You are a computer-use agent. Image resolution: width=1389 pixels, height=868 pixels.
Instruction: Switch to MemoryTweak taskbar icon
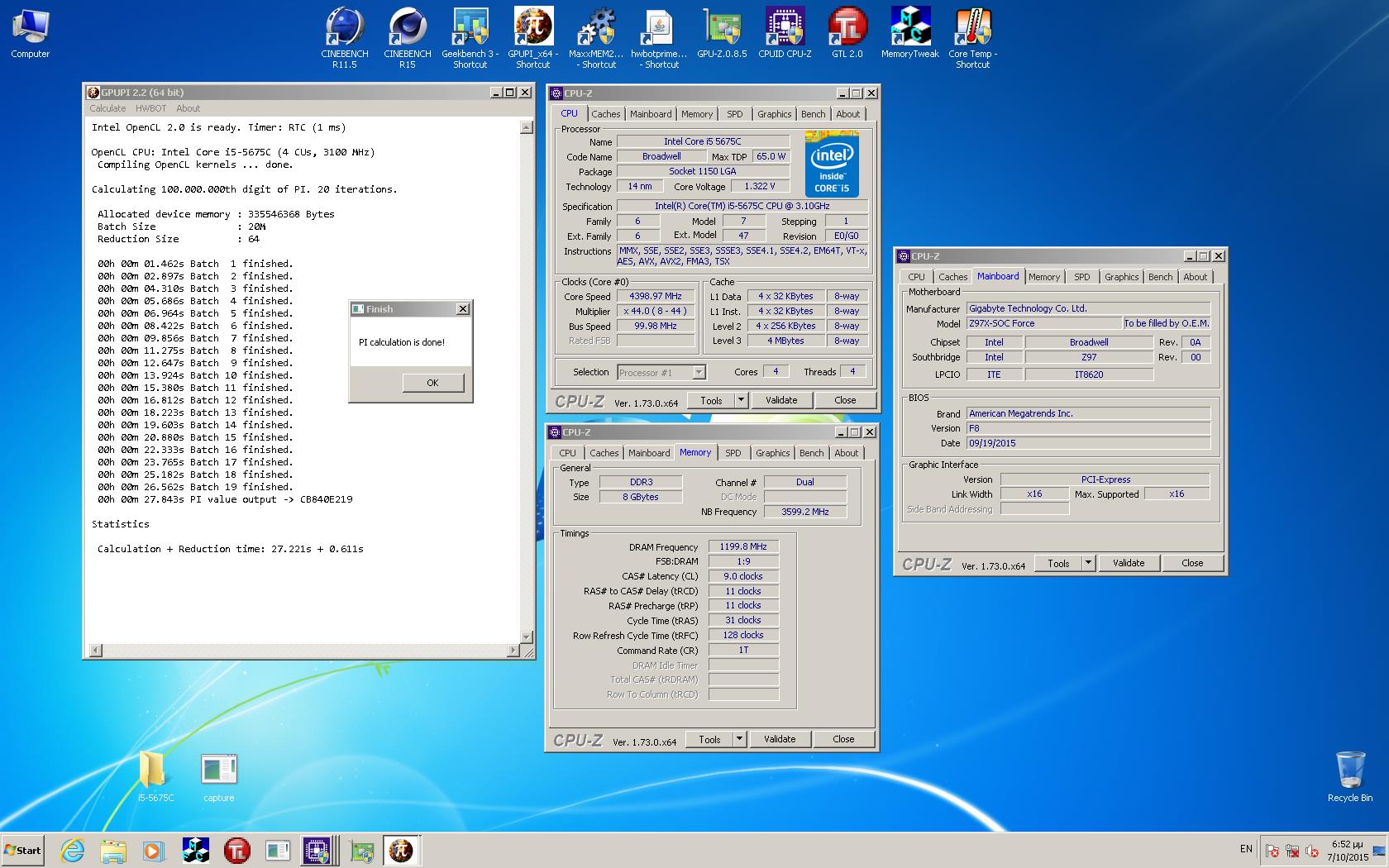(x=196, y=851)
